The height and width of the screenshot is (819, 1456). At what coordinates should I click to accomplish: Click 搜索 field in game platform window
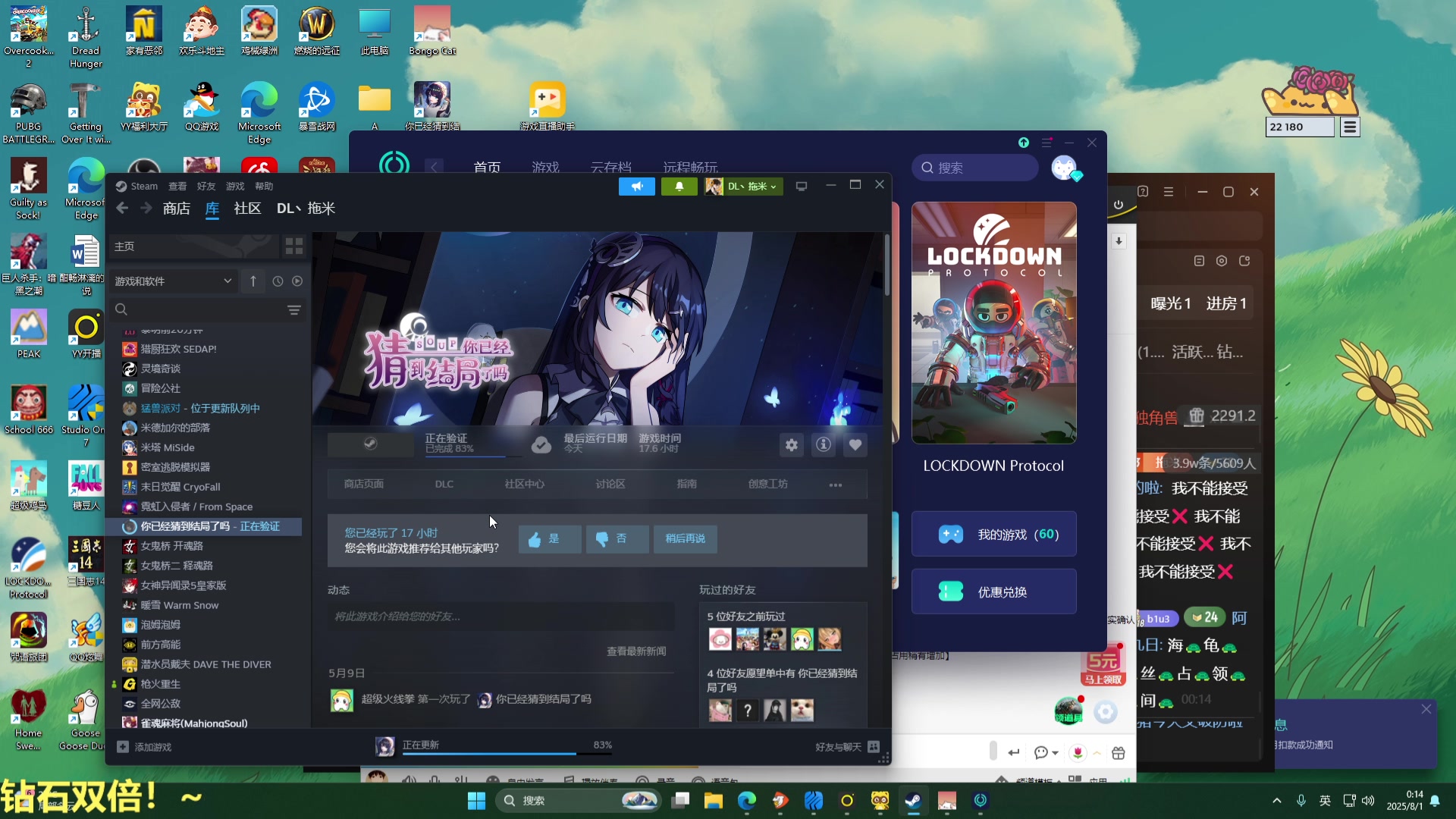coord(975,168)
